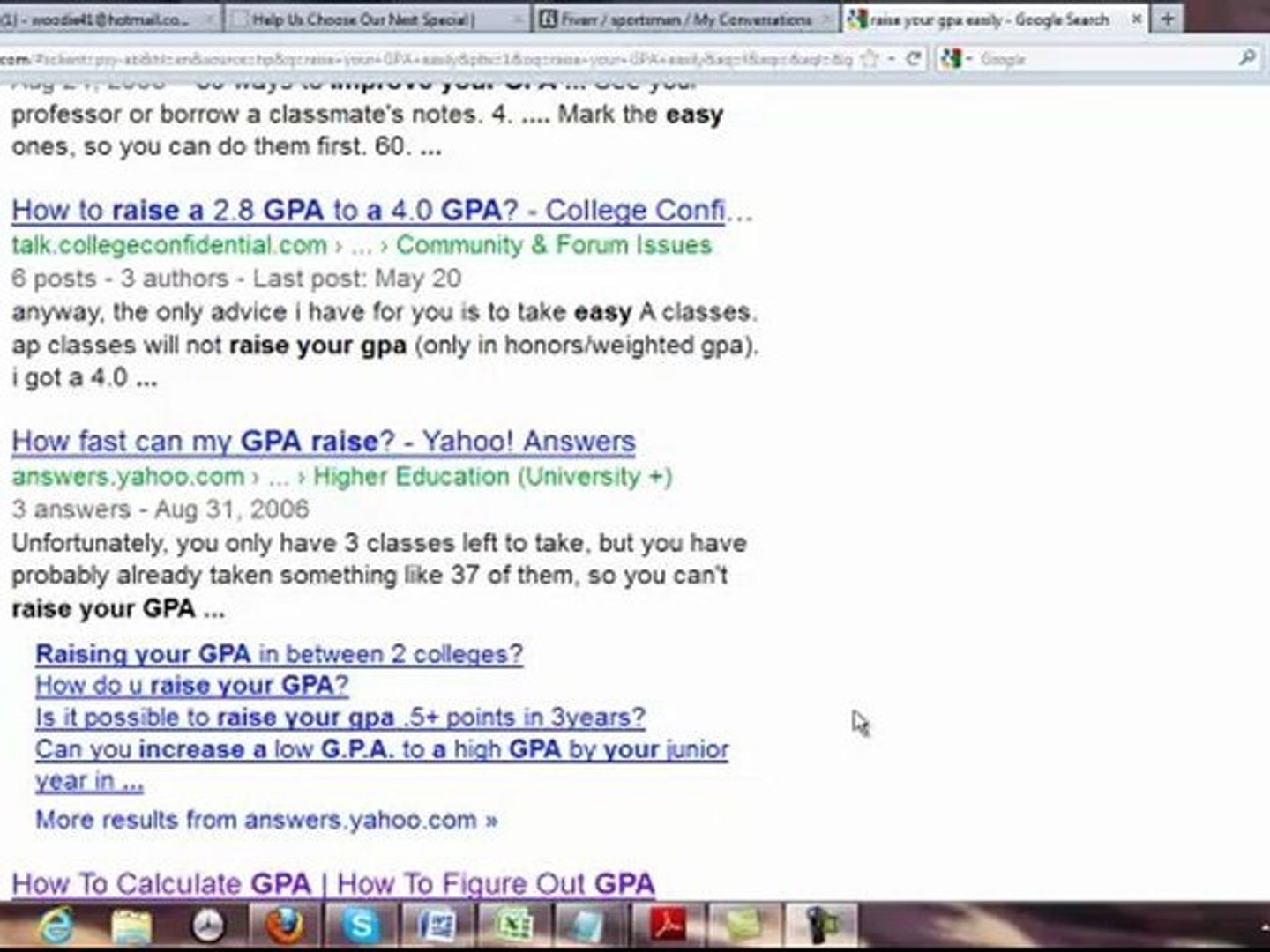Viewport: 1270px width, 952px height.
Task: Launch Adobe Reader from the taskbar
Action: pyautogui.click(x=669, y=926)
